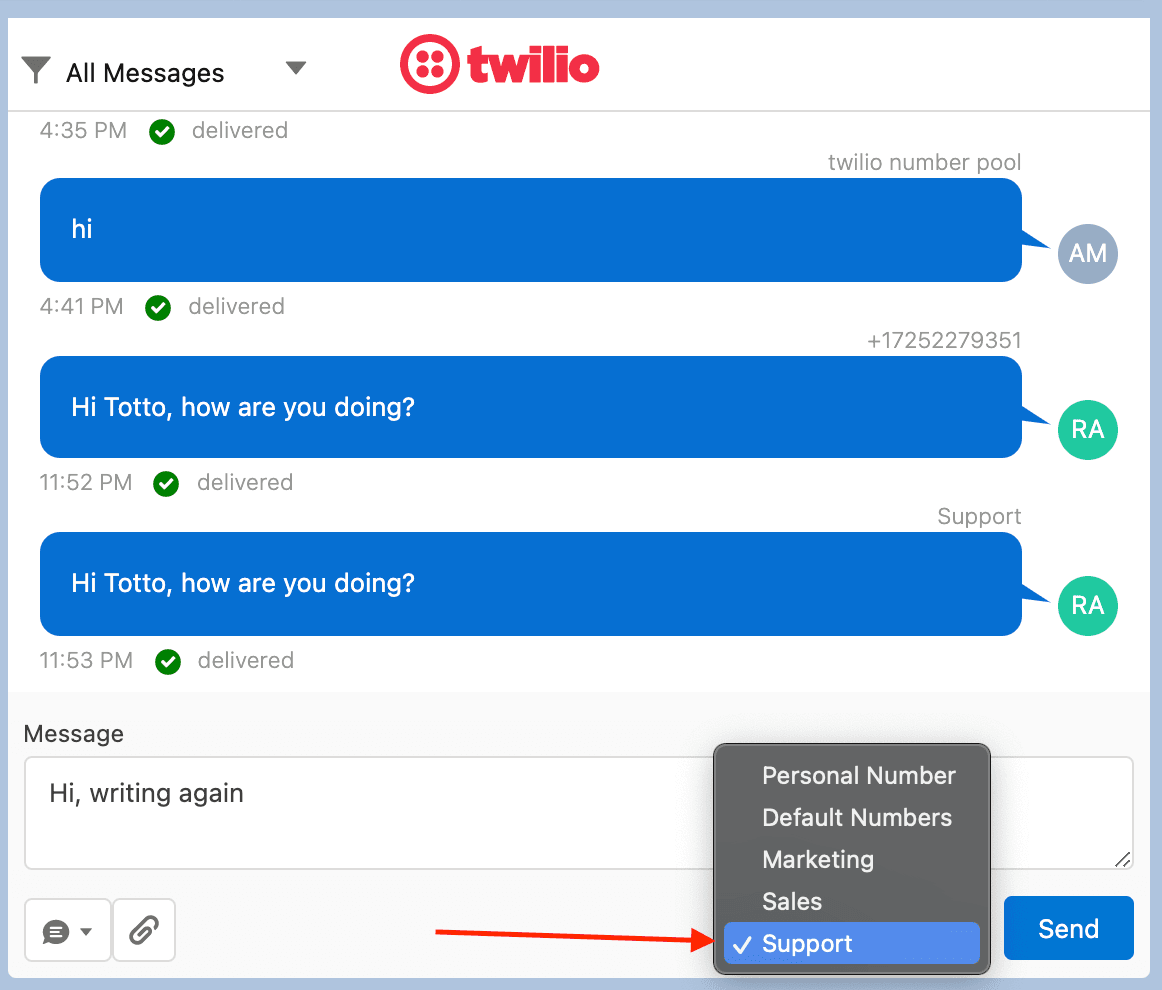The height and width of the screenshot is (990, 1162).
Task: Click the RA avatar next to Support message
Action: tap(1087, 605)
